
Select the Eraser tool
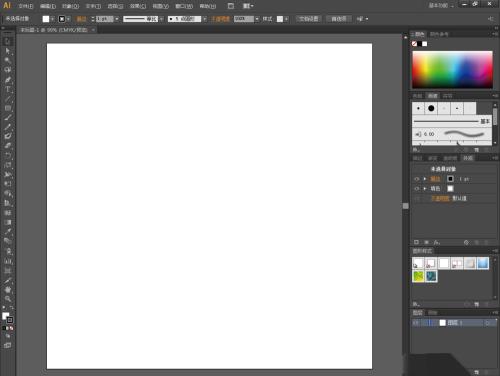pyautogui.click(x=8, y=146)
